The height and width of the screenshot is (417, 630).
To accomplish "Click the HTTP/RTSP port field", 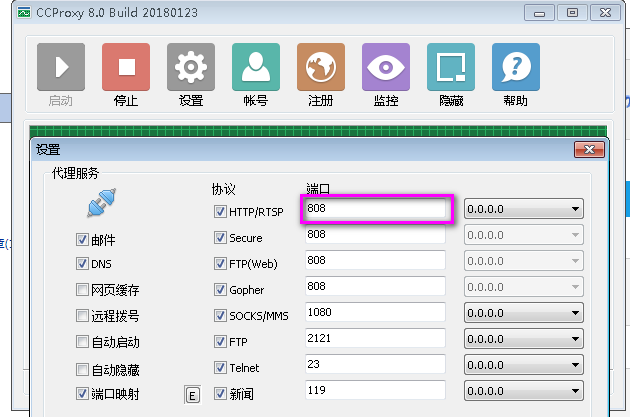I will (x=375, y=208).
